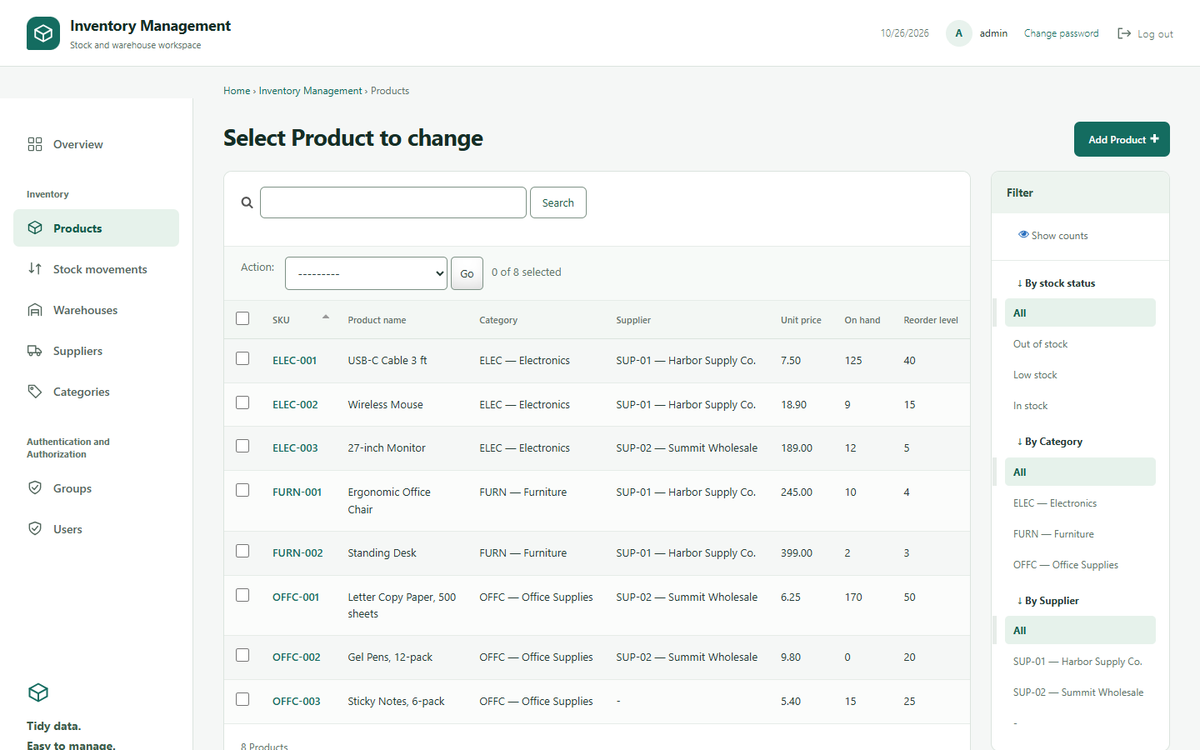Collapse the By stock status filter section
This screenshot has width=1200, height=750.
(x=1056, y=283)
